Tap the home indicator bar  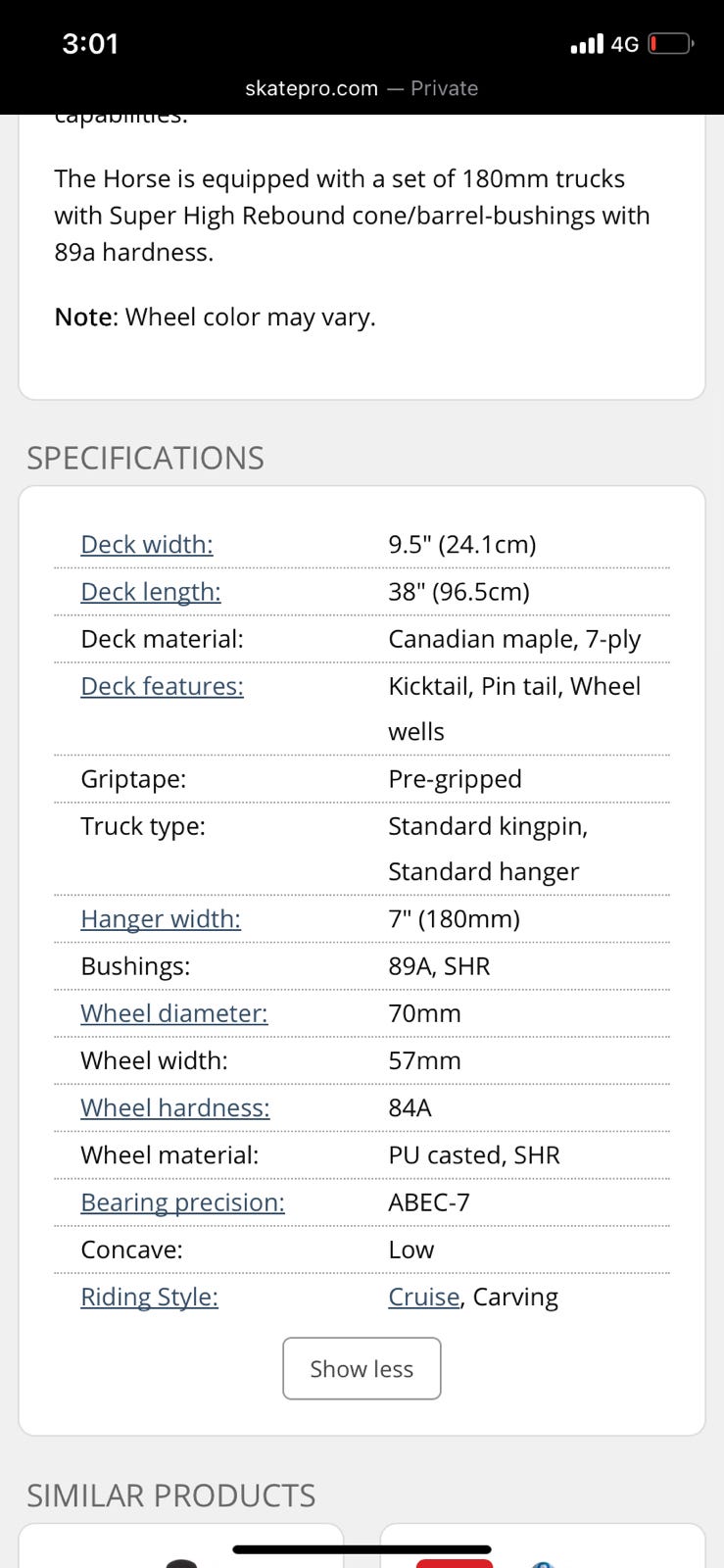coord(362,1549)
